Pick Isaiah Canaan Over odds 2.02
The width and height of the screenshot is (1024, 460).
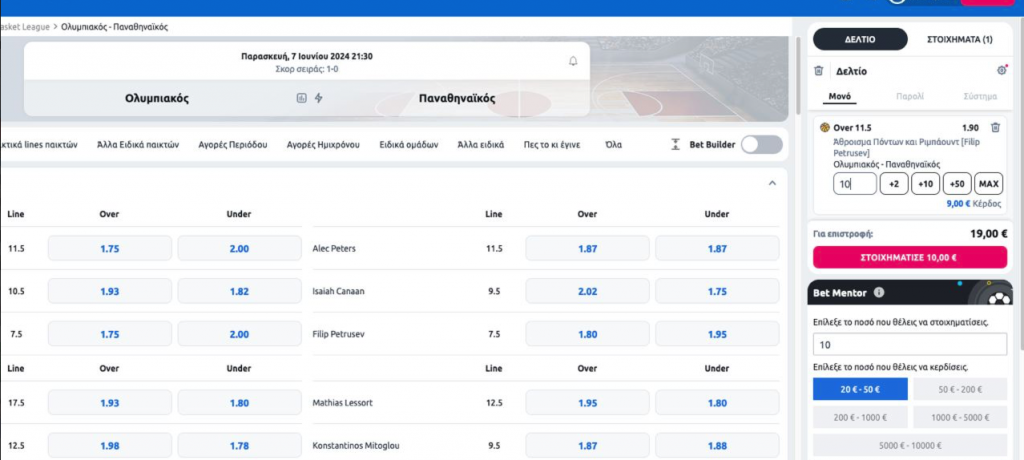(x=587, y=291)
